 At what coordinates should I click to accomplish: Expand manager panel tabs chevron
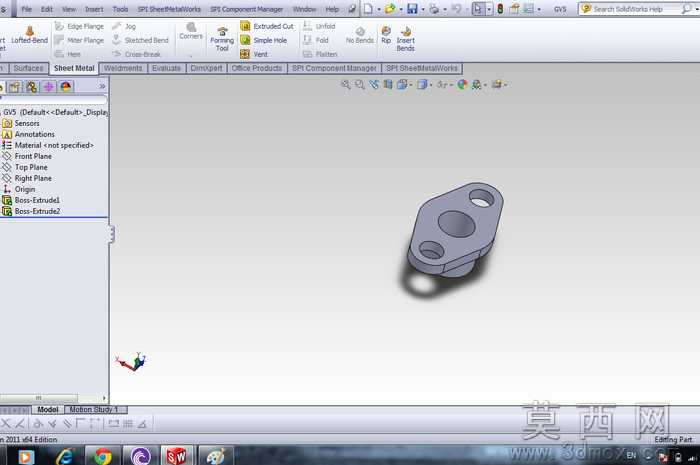(x=102, y=86)
